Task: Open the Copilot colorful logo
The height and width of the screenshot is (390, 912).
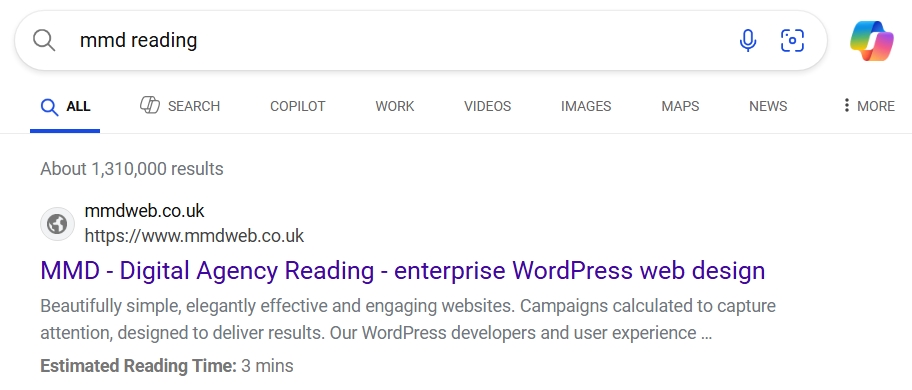Action: pos(871,41)
